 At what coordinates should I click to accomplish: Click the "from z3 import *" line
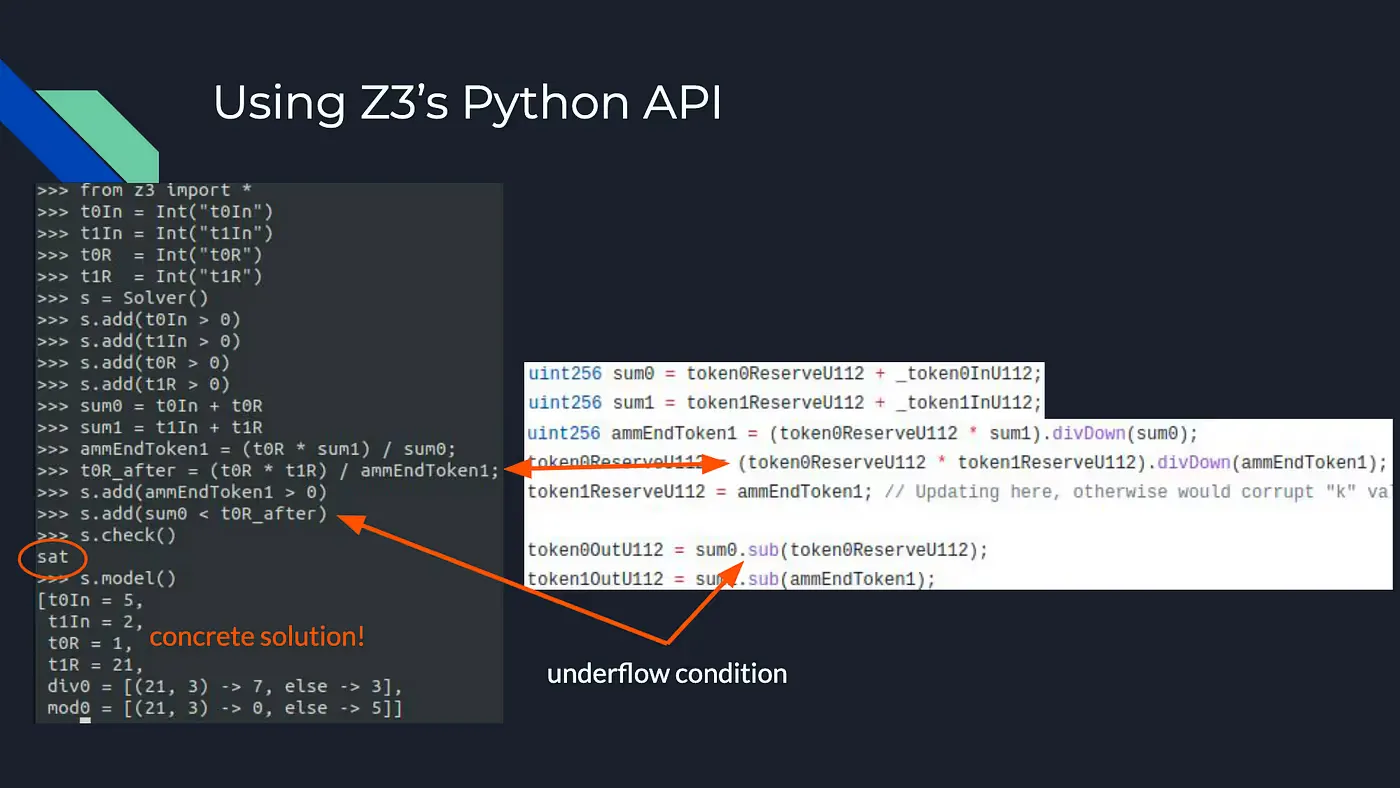pyautogui.click(x=134, y=190)
